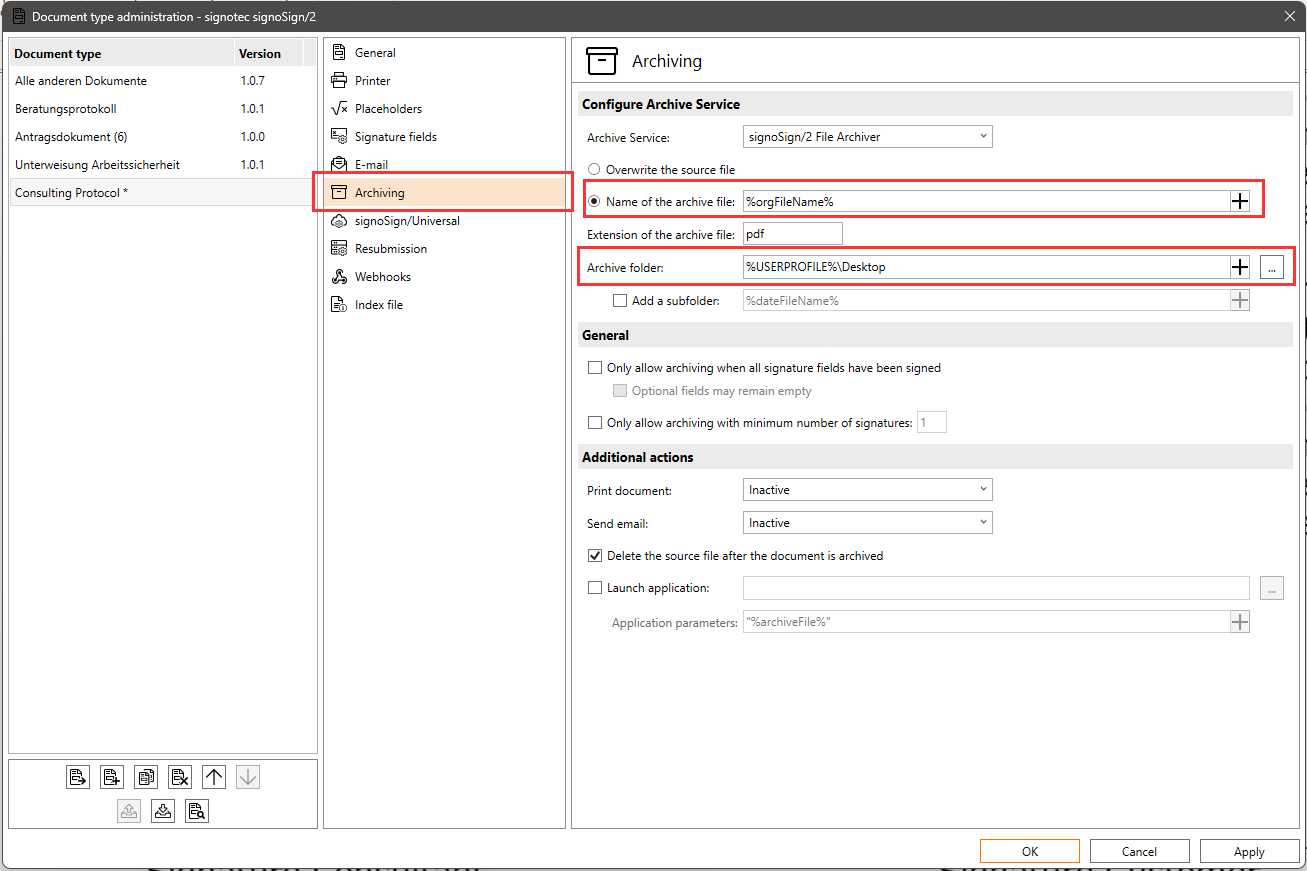The image size is (1307, 871).
Task: Click plus icon beside application parameters
Action: (1240, 622)
